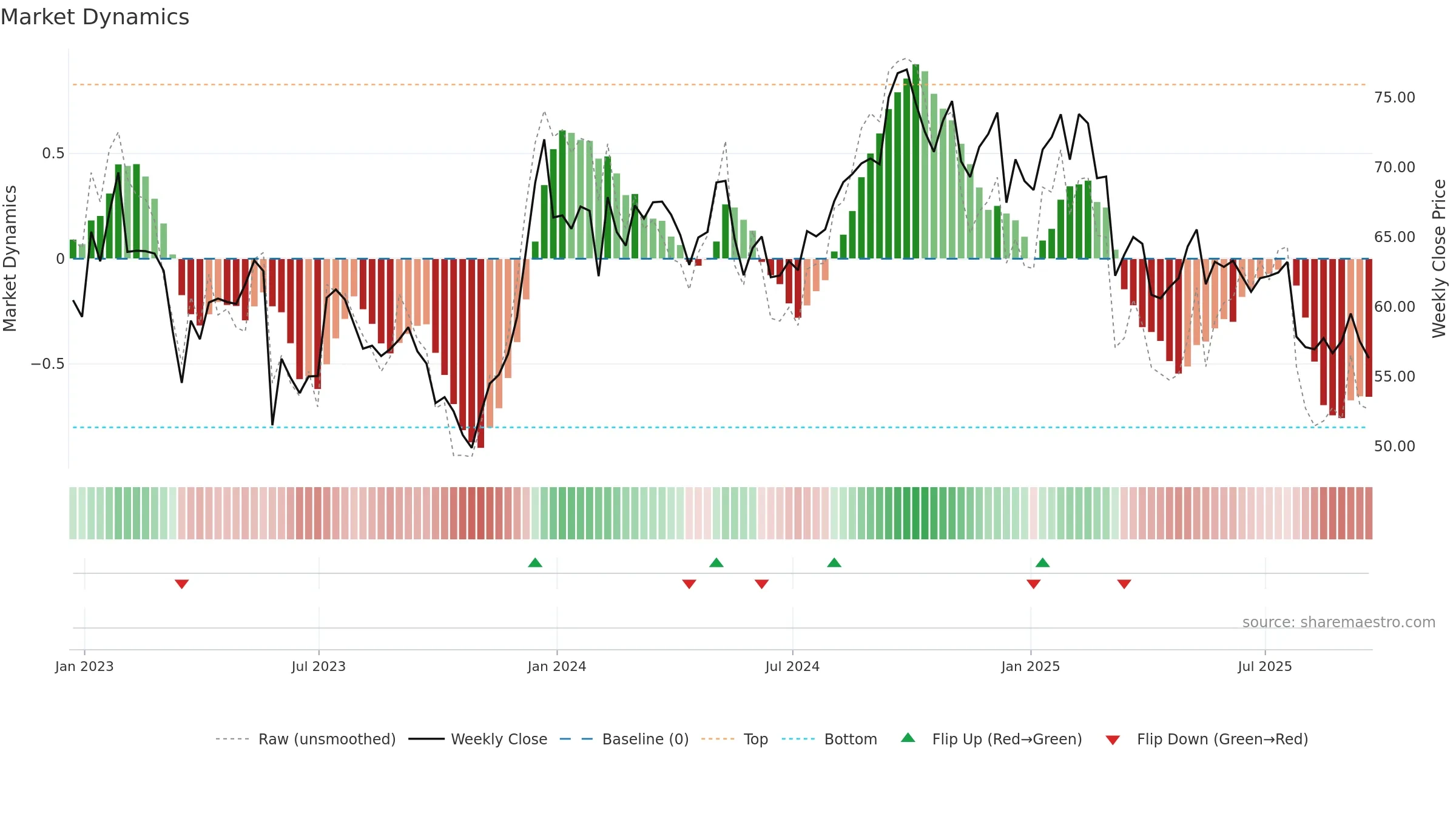Click the 60.00 price axis label
Screen dimensions: 1456x819
1395,307
